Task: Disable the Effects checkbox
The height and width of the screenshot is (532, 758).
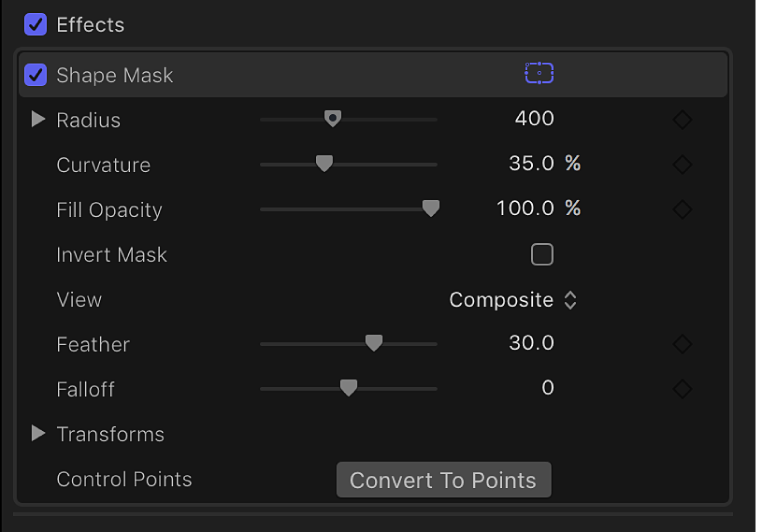Action: [36, 24]
